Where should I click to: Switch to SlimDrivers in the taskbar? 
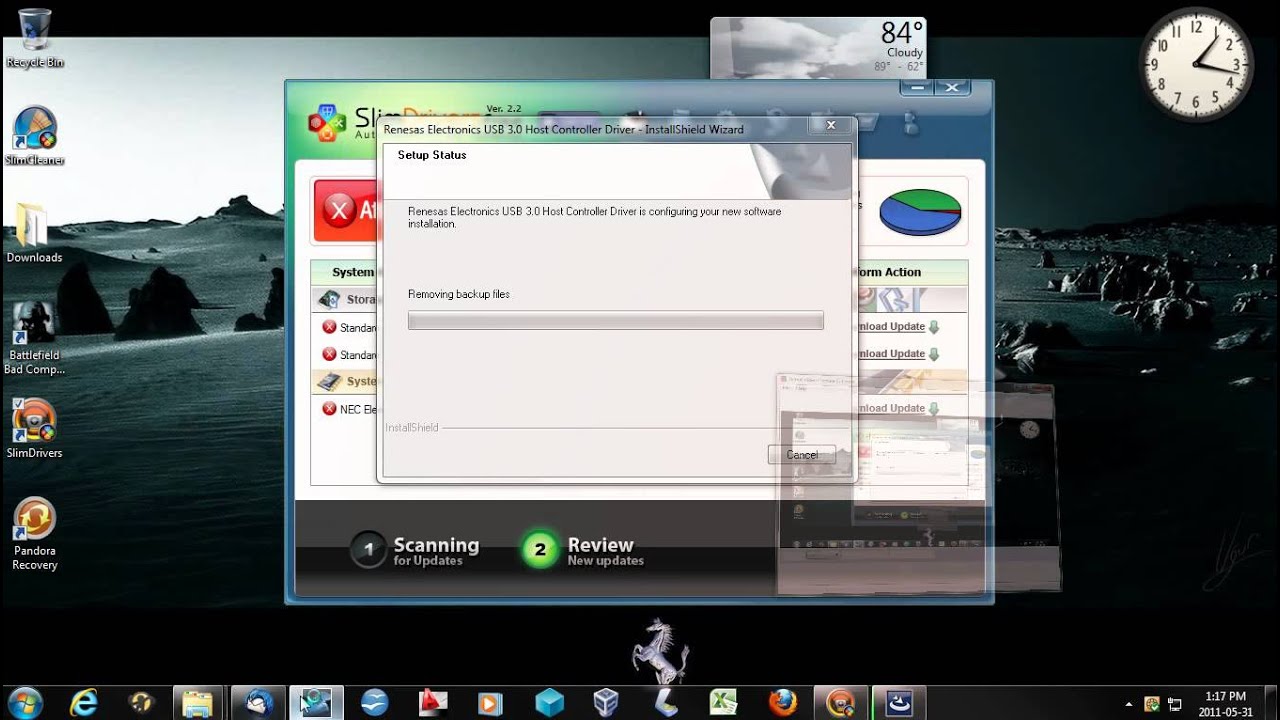point(842,702)
